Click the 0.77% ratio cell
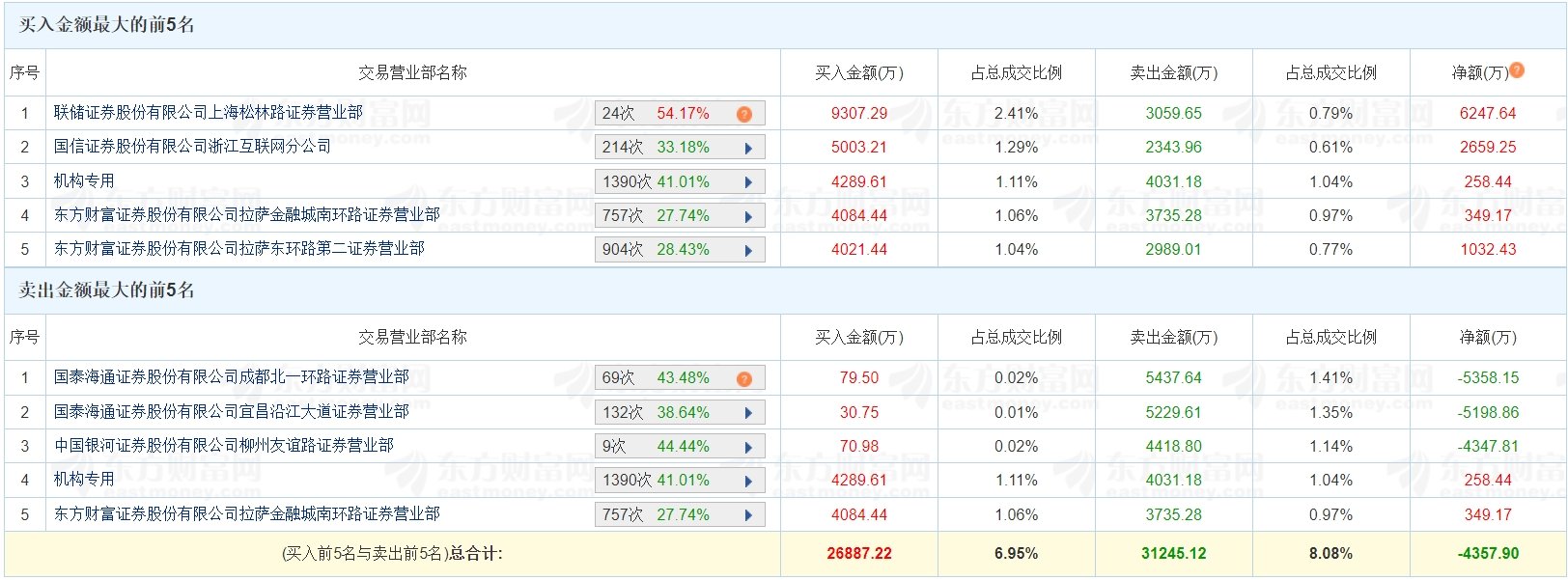This screenshot has width=1568, height=580. coord(1330,249)
